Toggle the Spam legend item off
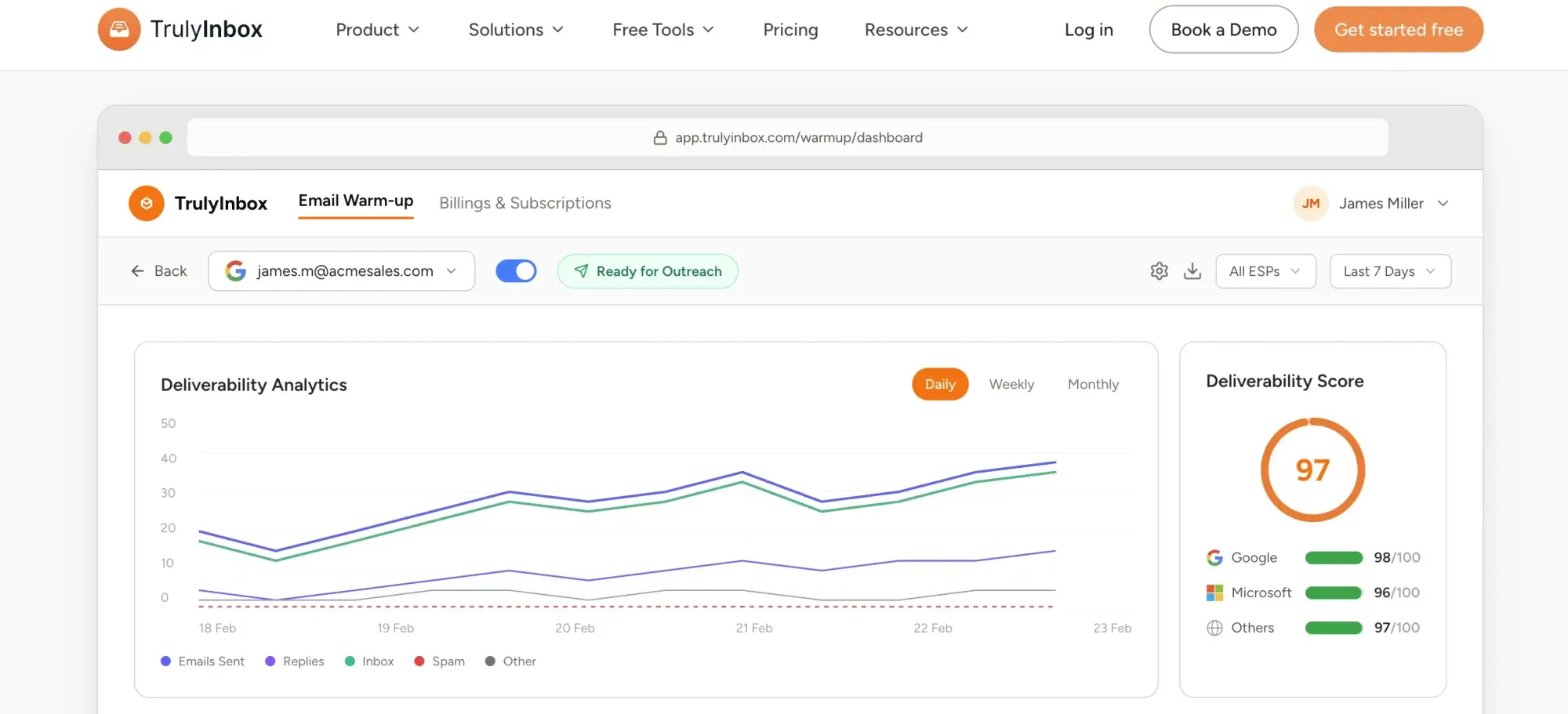The width and height of the screenshot is (1568, 714). point(440,661)
